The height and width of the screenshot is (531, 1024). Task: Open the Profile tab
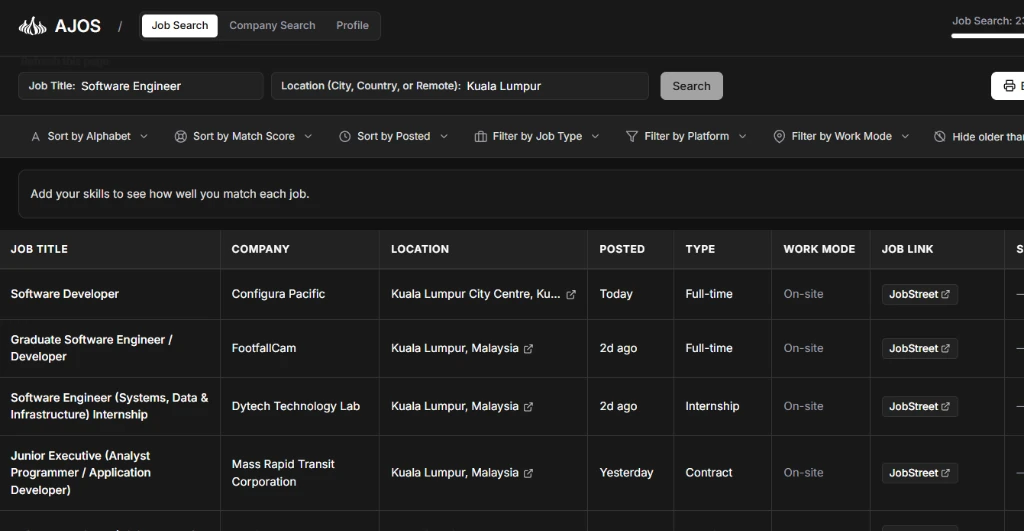[352, 25]
